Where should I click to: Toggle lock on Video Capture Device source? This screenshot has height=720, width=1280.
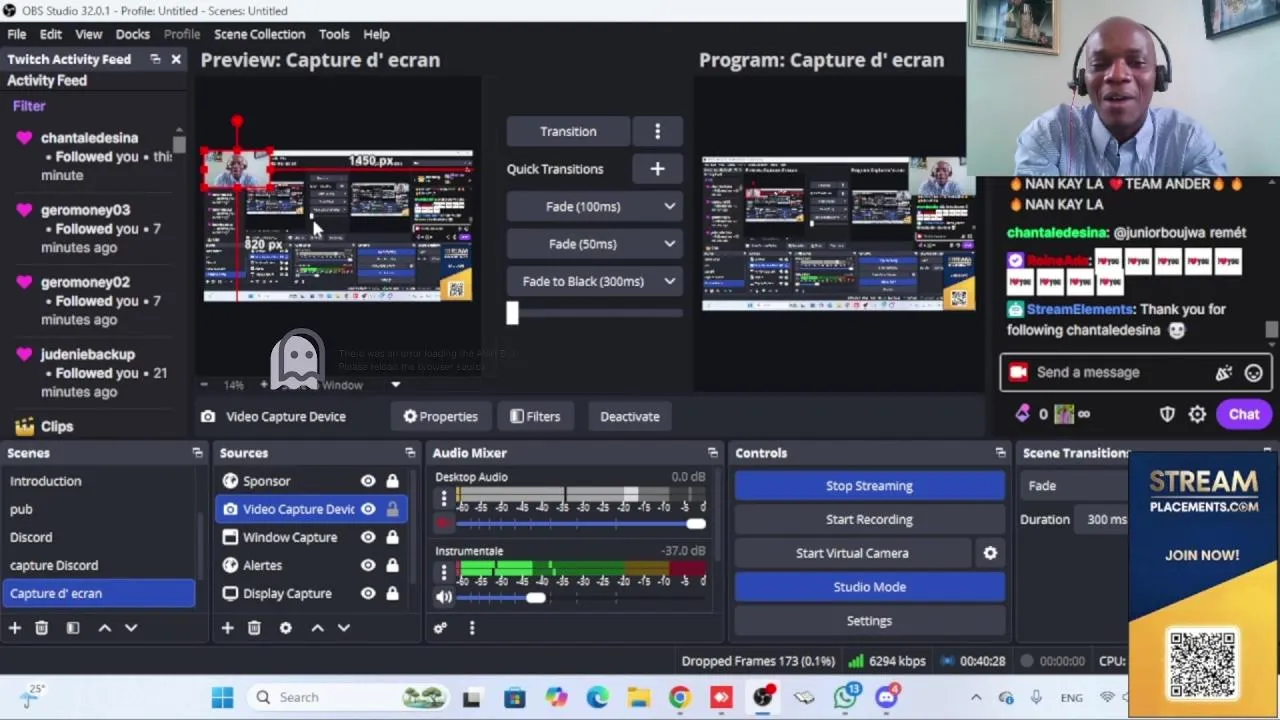coord(392,509)
